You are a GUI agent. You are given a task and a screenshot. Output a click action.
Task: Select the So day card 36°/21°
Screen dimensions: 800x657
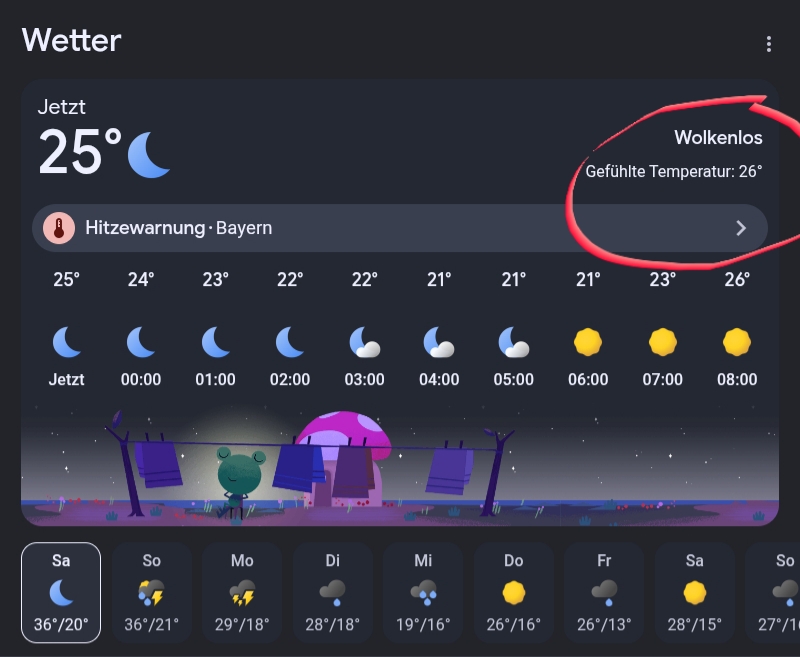tap(152, 592)
